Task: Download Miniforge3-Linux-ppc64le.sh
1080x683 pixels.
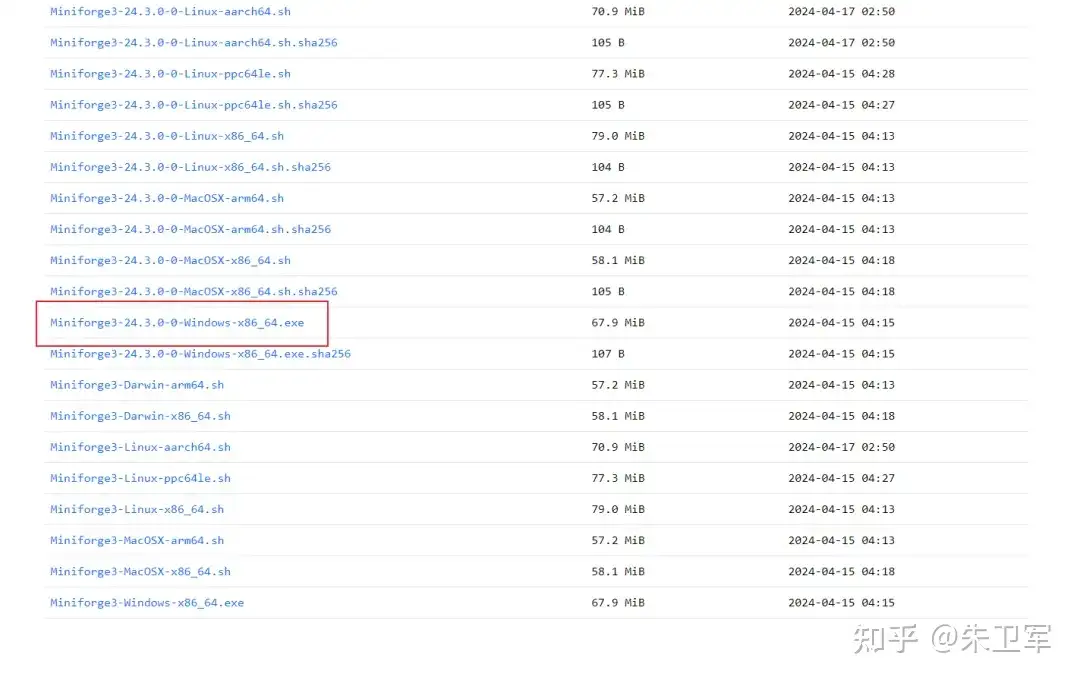Action: (x=141, y=478)
